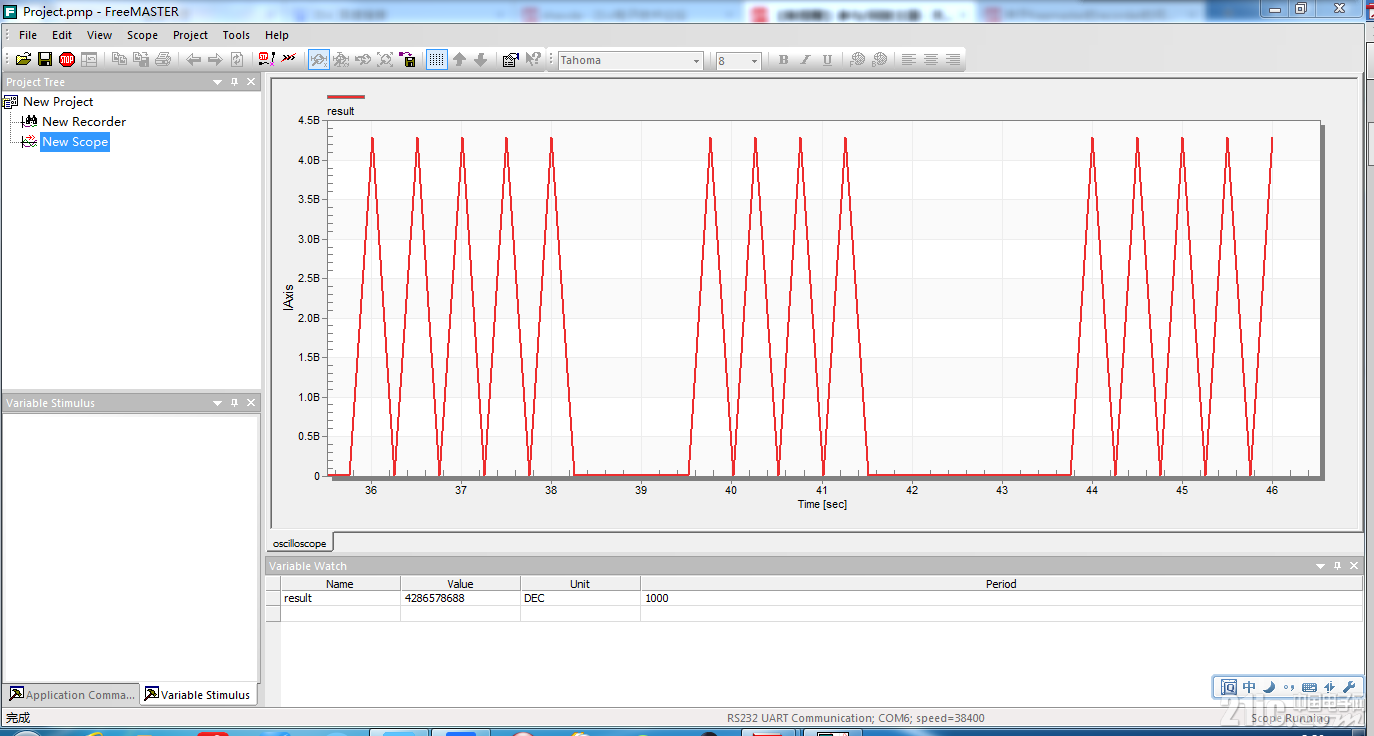Toggle Bold formatting

coord(783,60)
